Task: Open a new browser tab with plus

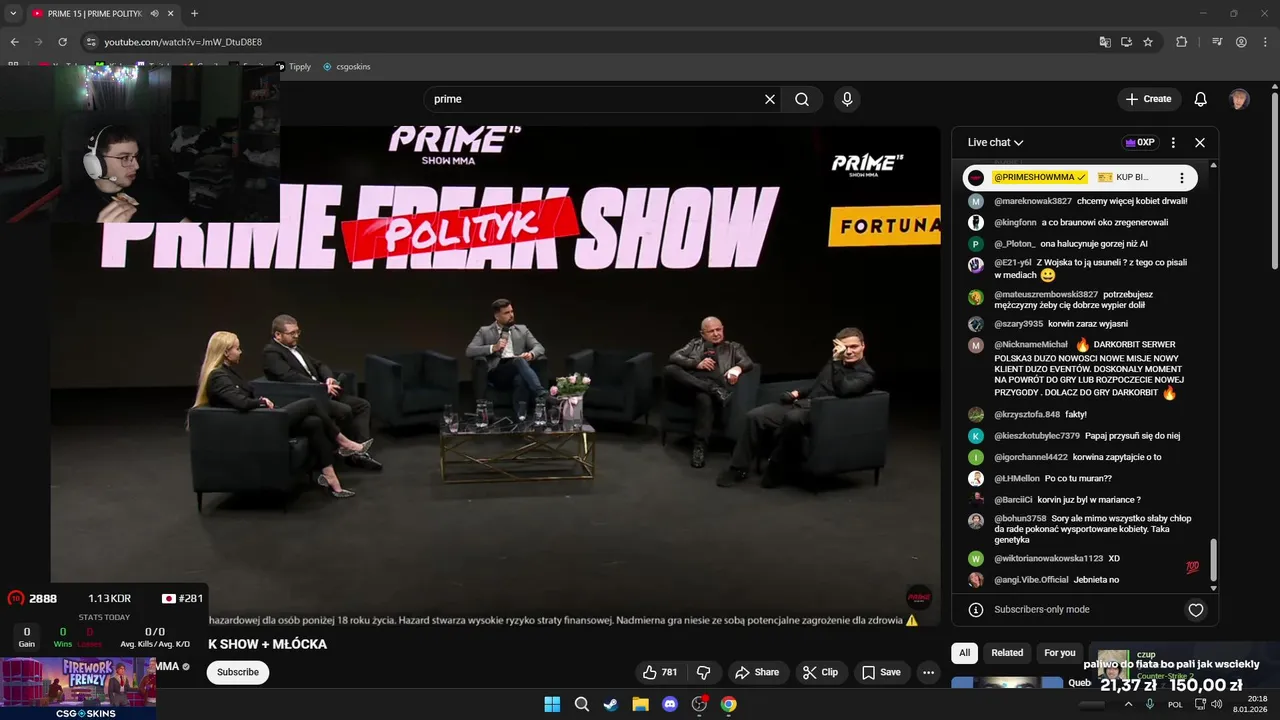Action: click(x=194, y=13)
